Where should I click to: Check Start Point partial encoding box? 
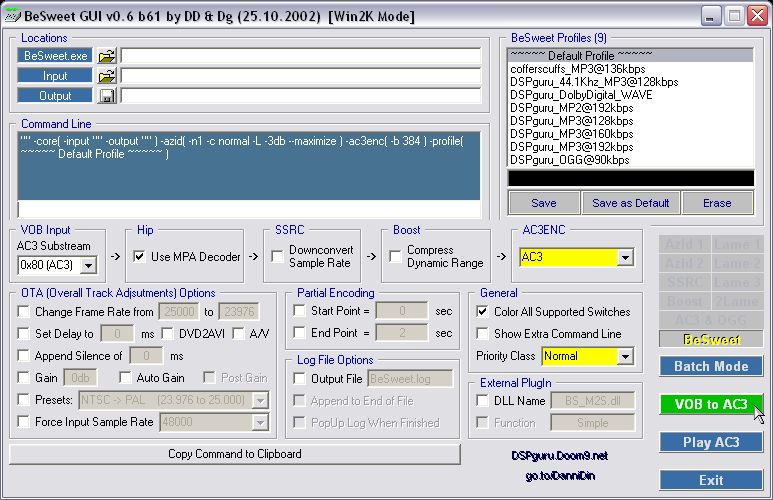pyautogui.click(x=299, y=311)
